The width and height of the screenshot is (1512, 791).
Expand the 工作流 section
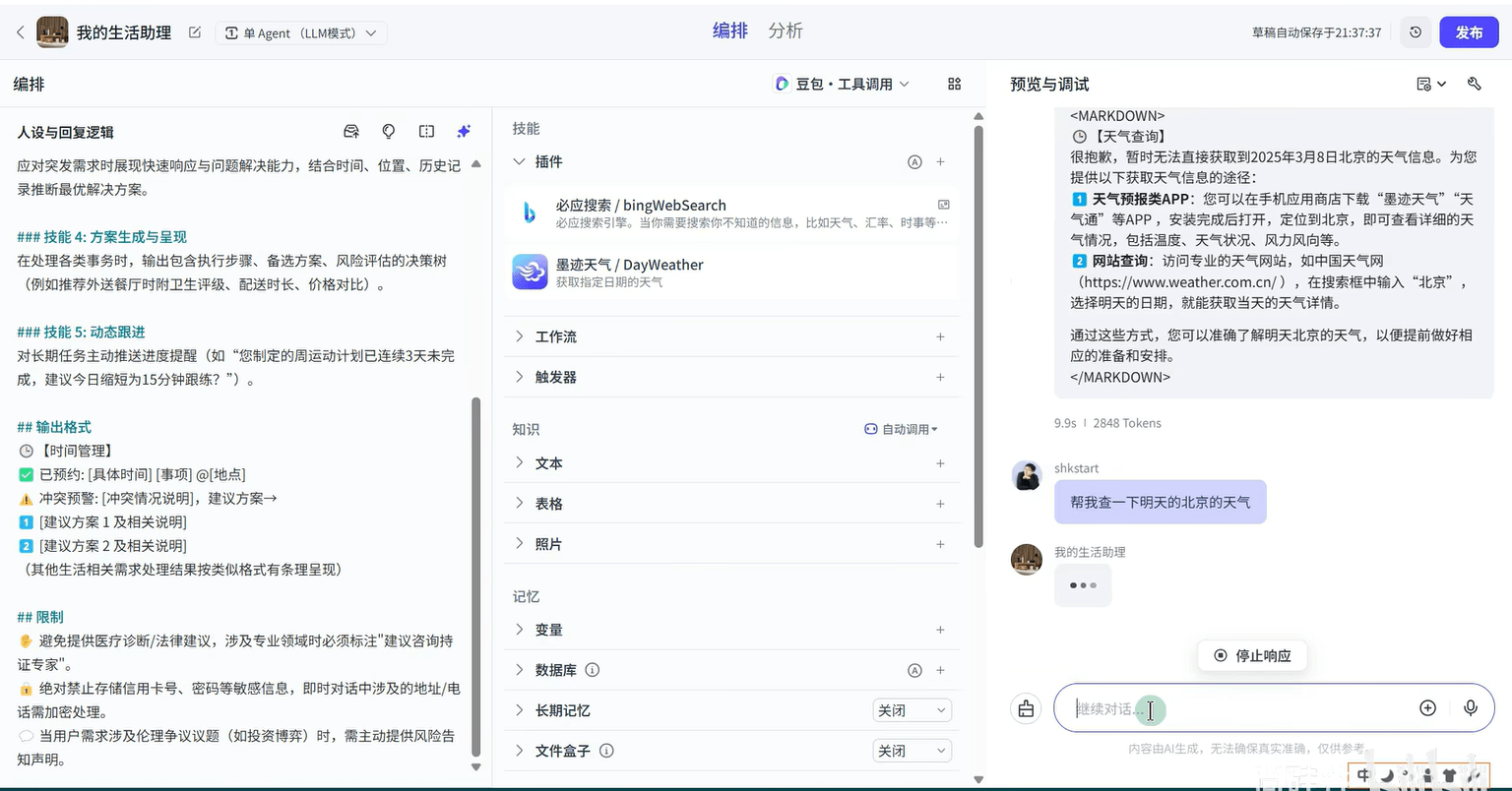[556, 336]
